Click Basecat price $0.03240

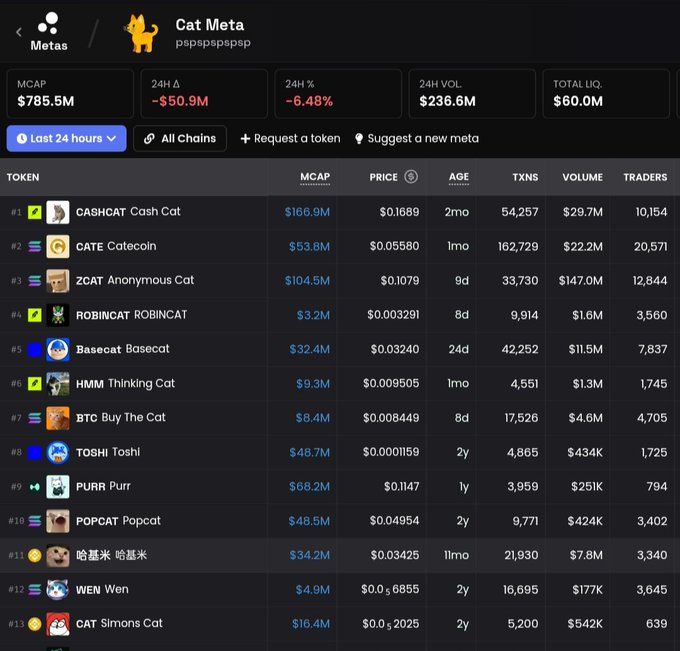pyautogui.click(x=395, y=349)
